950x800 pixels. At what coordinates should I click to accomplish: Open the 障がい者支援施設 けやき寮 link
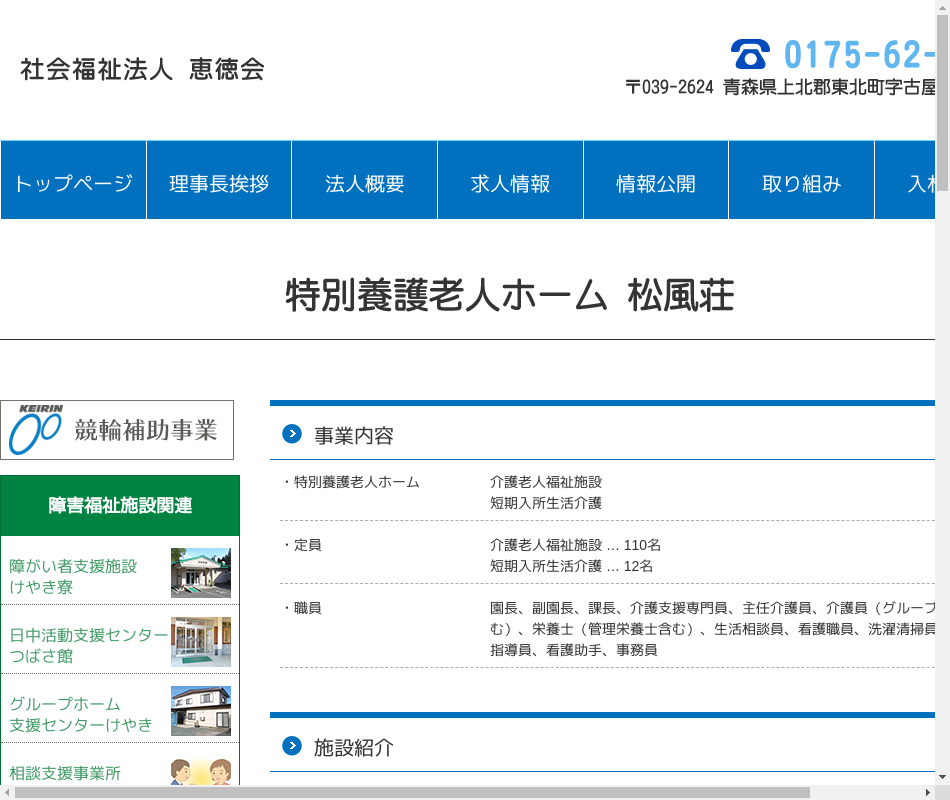point(73,576)
